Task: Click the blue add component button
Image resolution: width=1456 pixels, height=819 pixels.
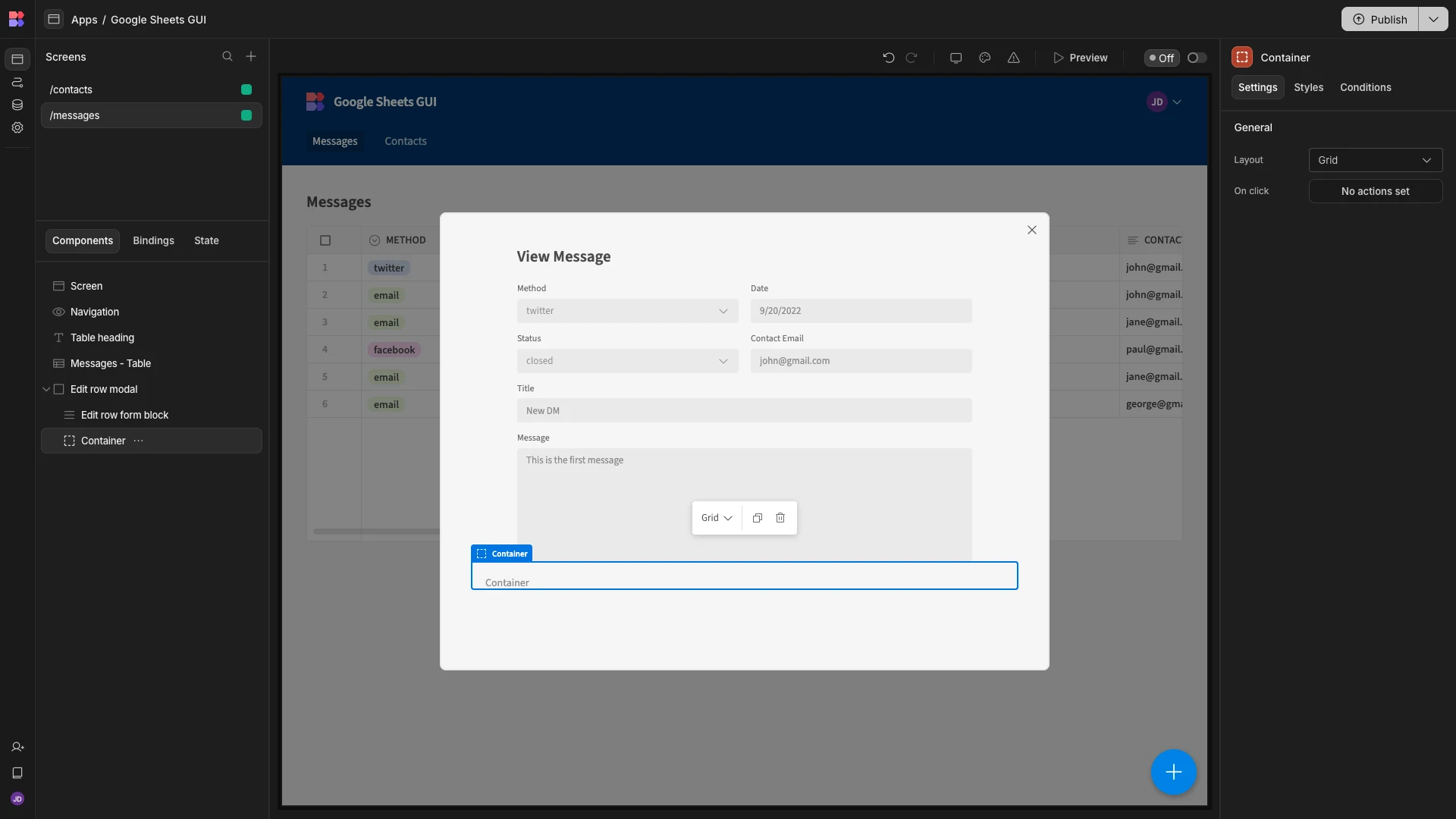Action: (1173, 772)
